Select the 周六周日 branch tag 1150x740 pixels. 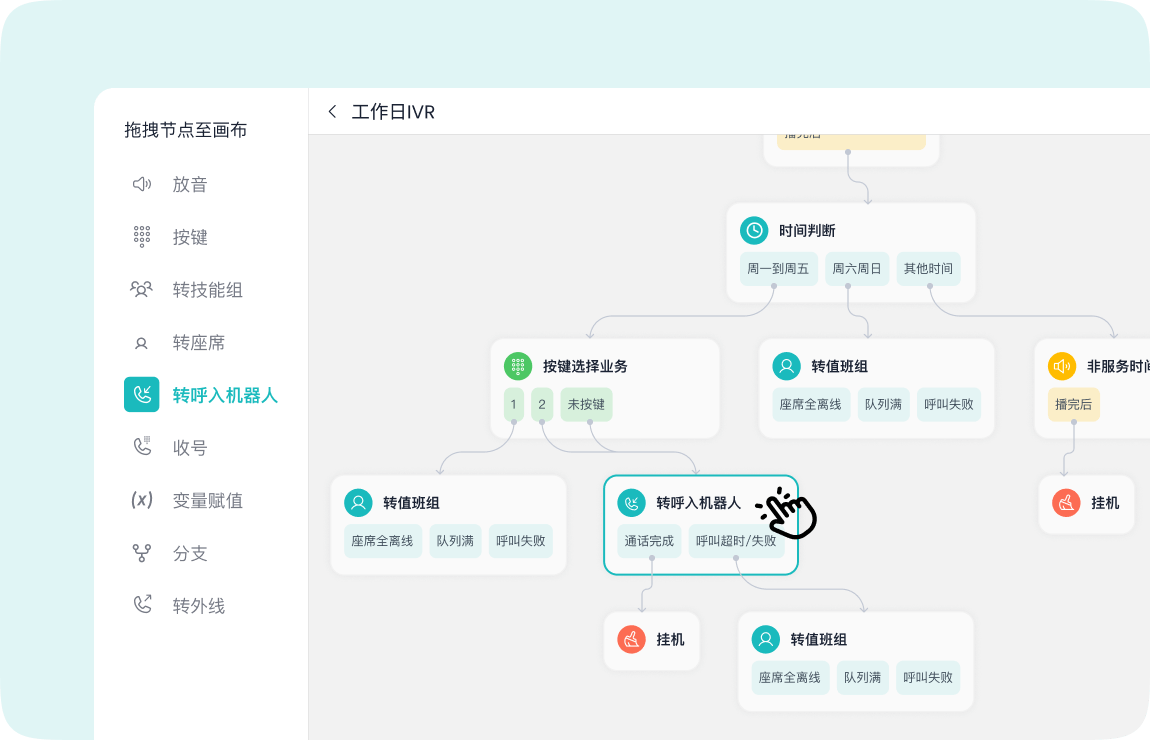(x=857, y=269)
